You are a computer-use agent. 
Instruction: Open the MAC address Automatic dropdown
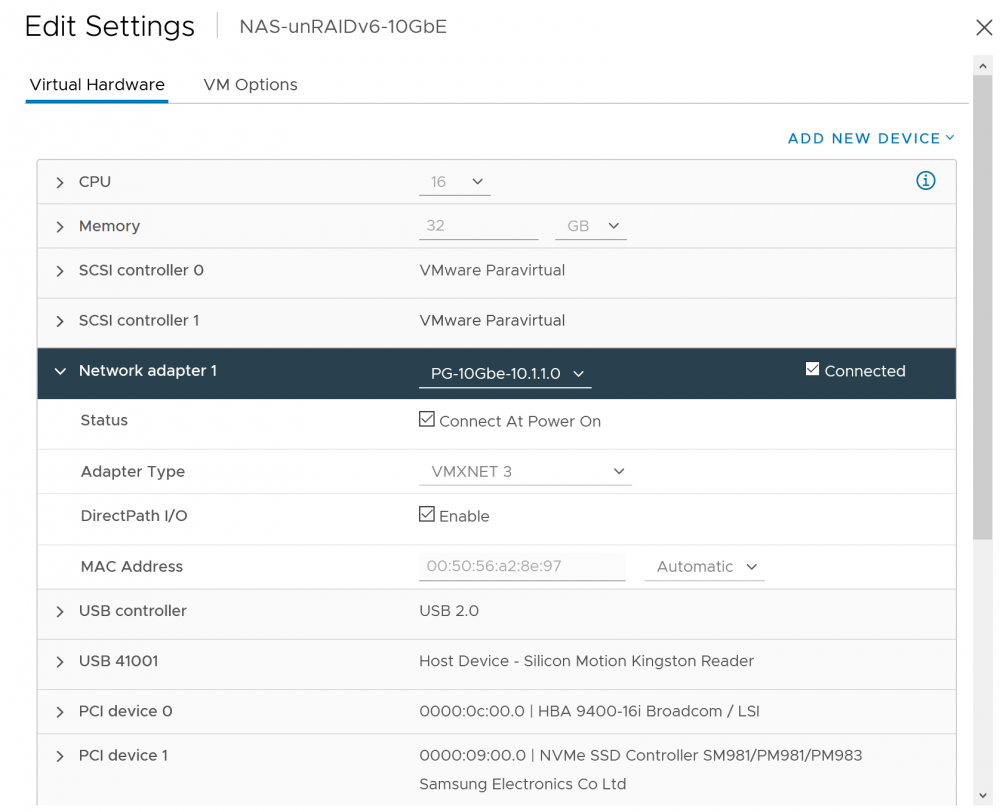(705, 566)
